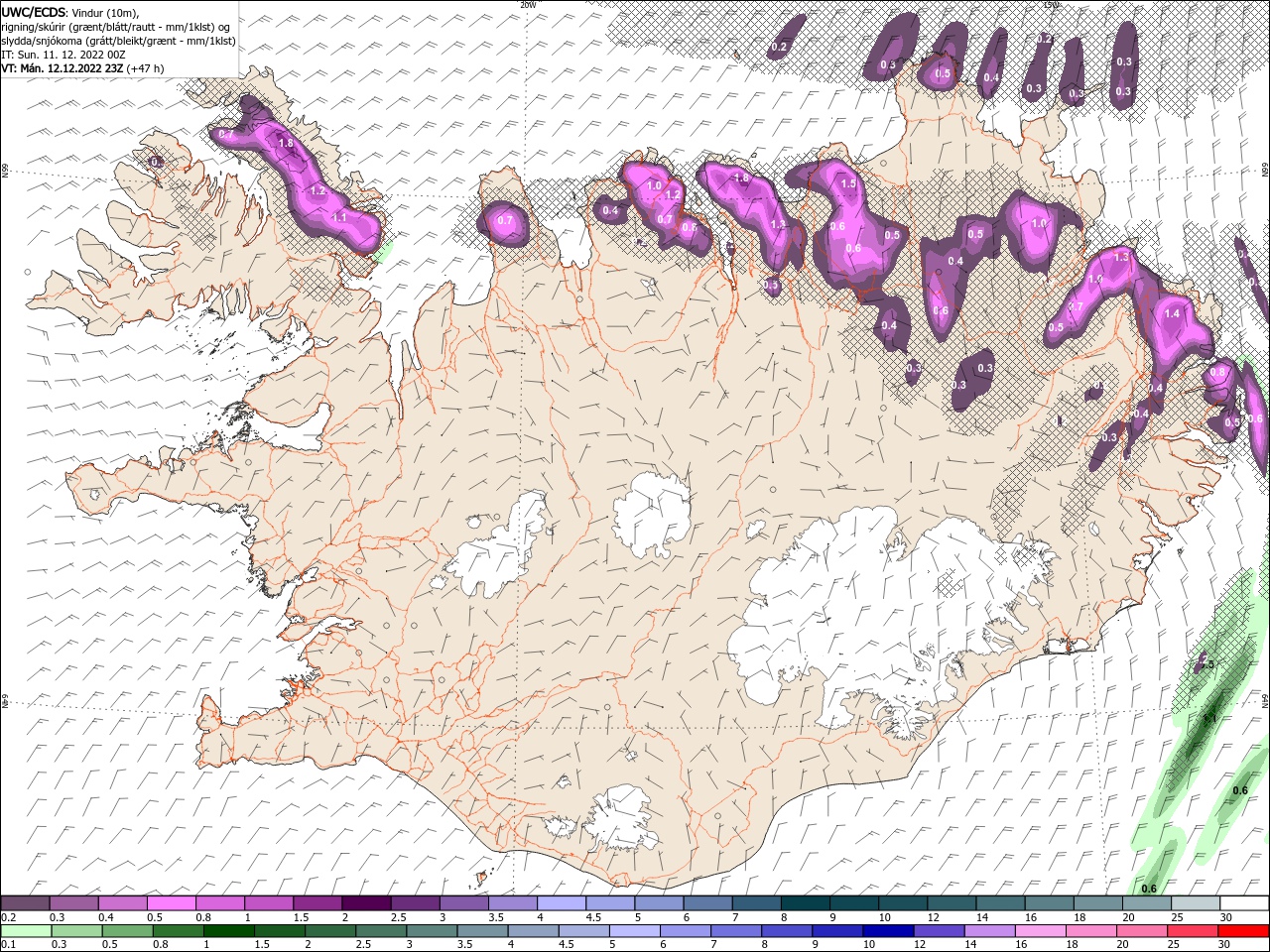Select the white snow swatch at 30
Image resolution: width=1270 pixels, height=952 pixels.
(x=1244, y=902)
